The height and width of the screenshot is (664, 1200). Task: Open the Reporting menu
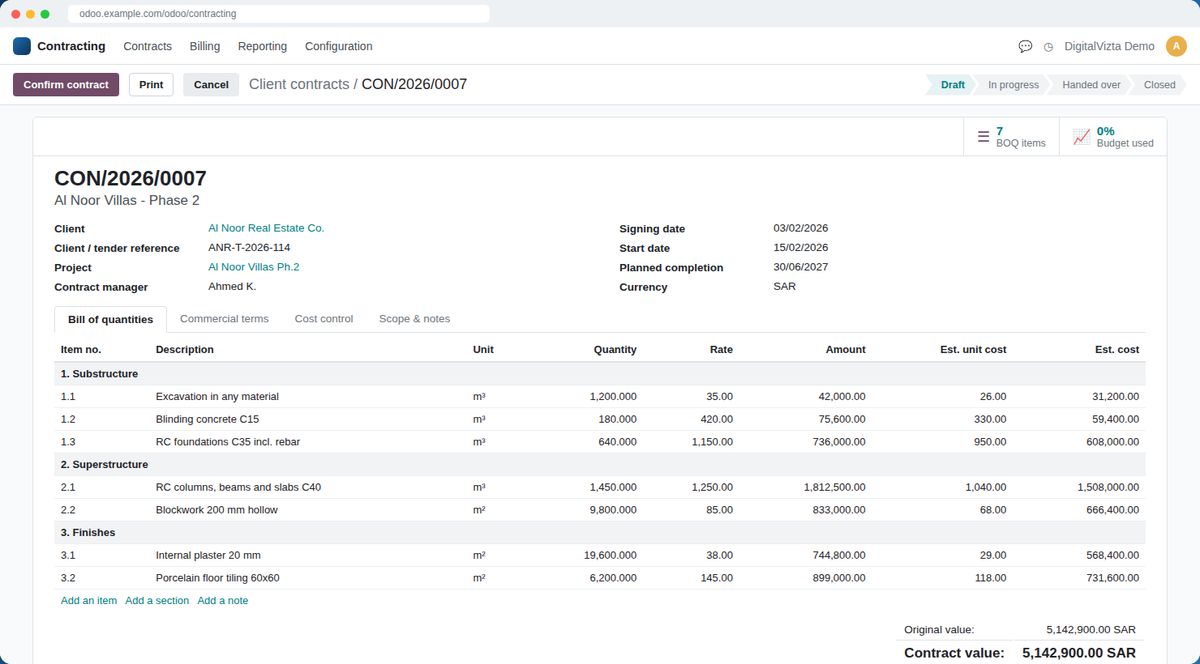262,46
